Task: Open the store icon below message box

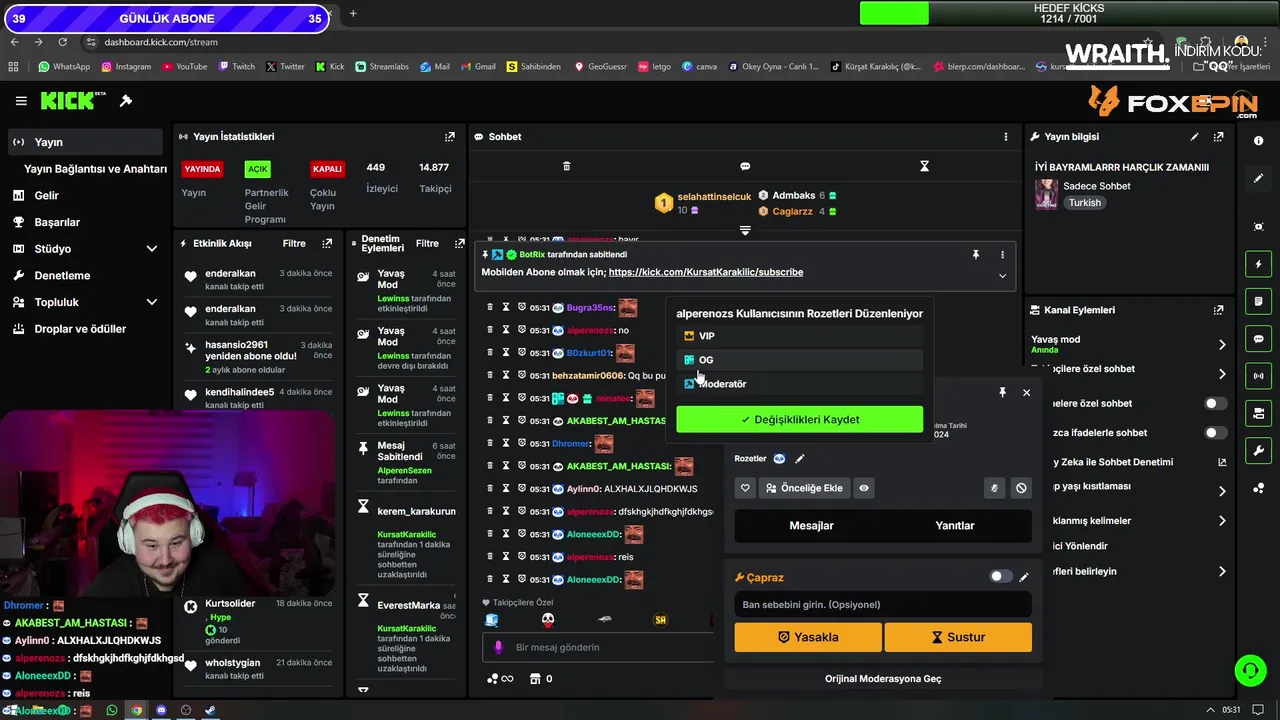Action: [535, 679]
